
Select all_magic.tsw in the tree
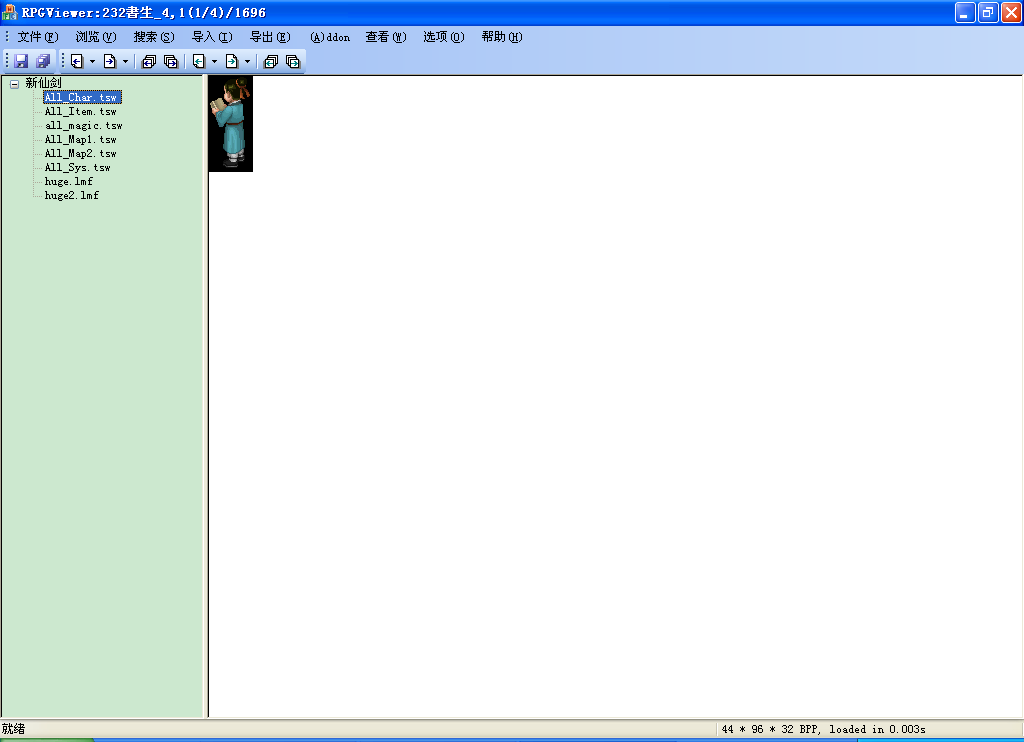point(84,125)
